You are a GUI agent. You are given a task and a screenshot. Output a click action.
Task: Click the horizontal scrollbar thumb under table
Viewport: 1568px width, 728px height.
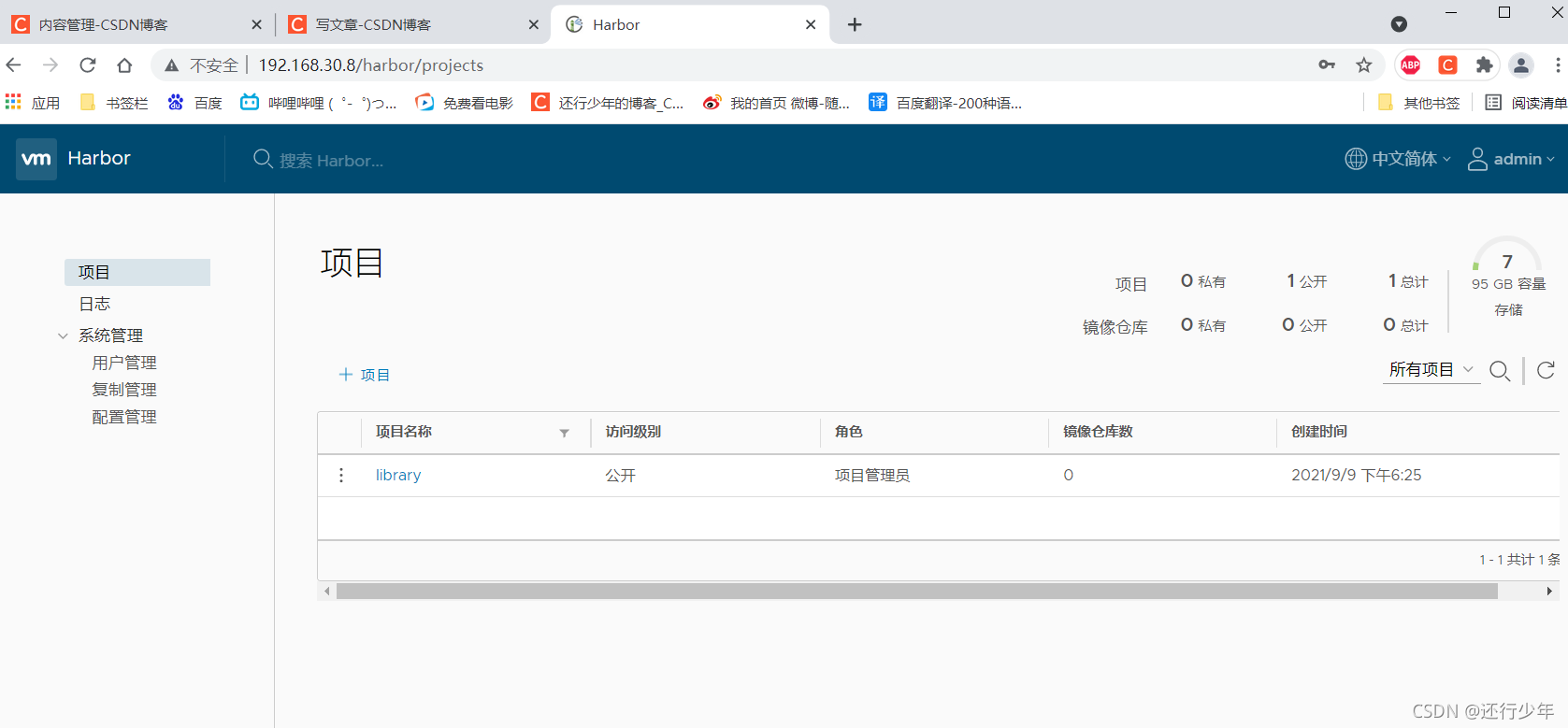(x=917, y=591)
